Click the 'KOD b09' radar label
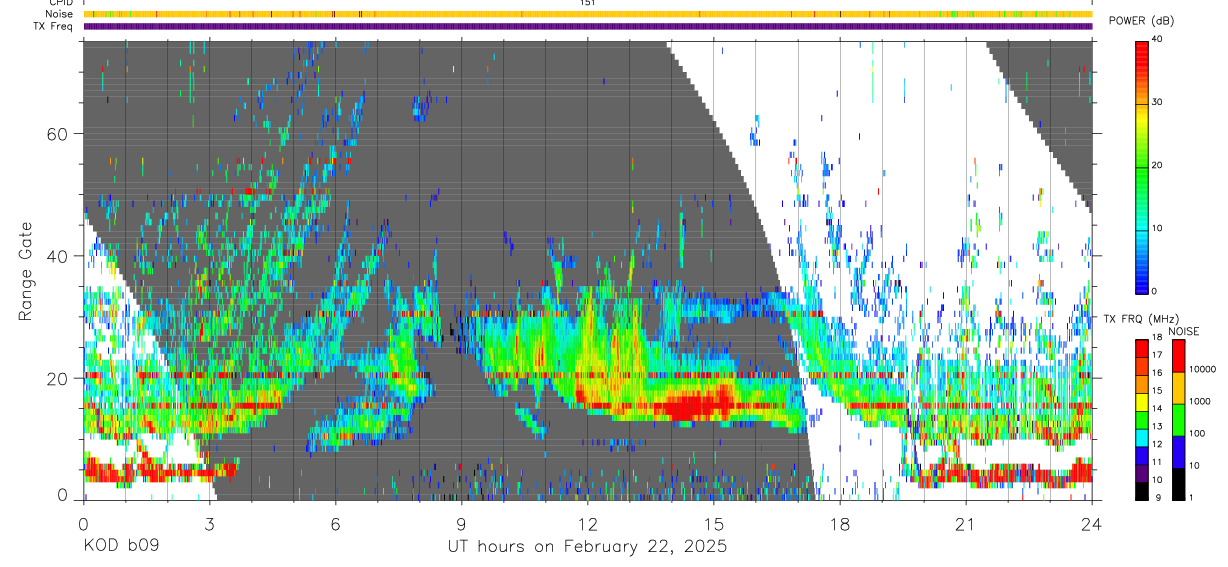Screen dimensions: 1228x567 (120, 547)
